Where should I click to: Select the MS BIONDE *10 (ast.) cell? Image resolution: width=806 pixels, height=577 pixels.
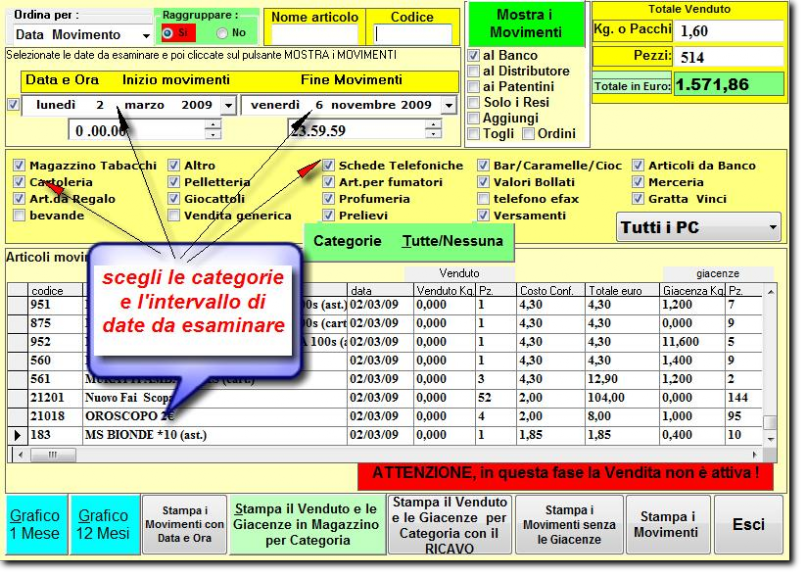click(214, 435)
